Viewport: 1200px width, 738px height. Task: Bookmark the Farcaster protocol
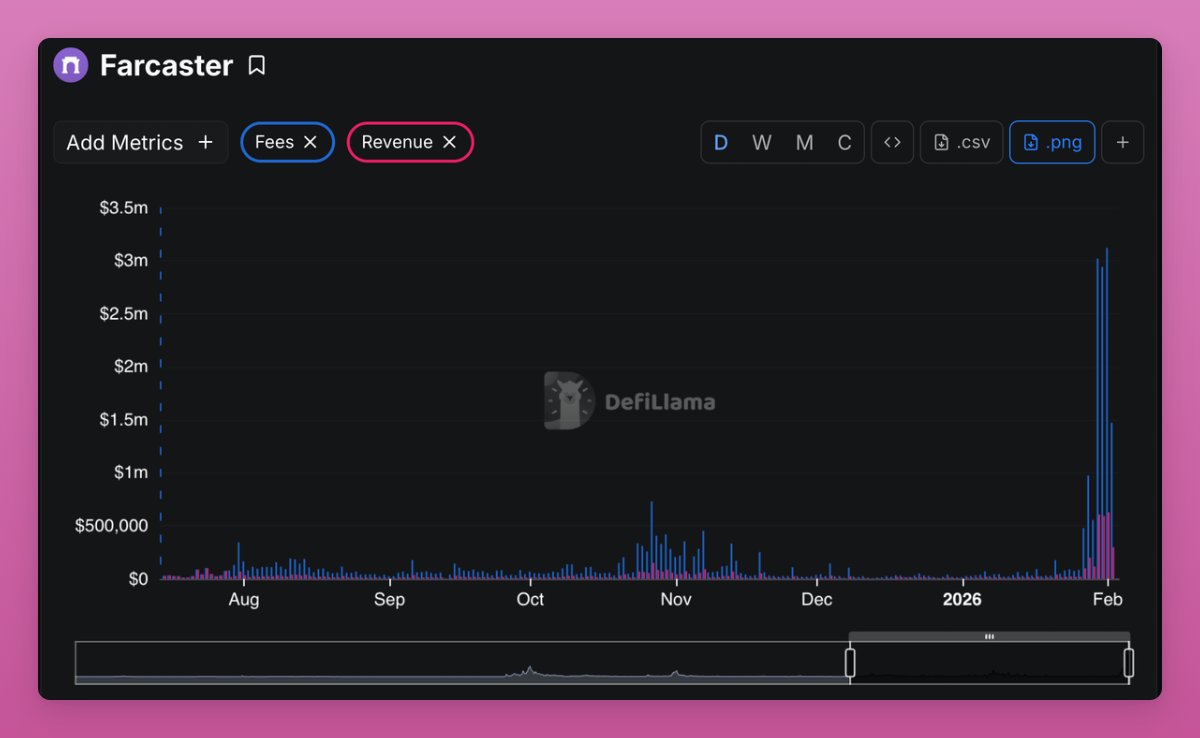[257, 66]
